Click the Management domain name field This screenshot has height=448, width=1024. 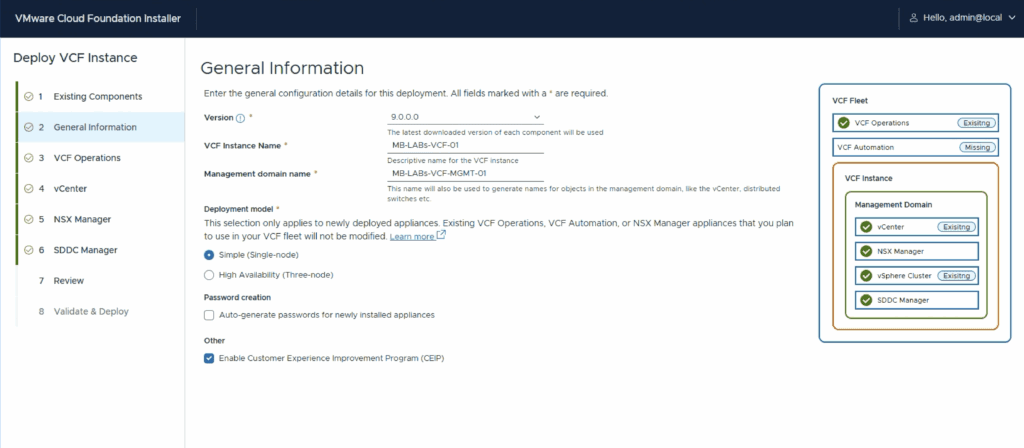465,173
